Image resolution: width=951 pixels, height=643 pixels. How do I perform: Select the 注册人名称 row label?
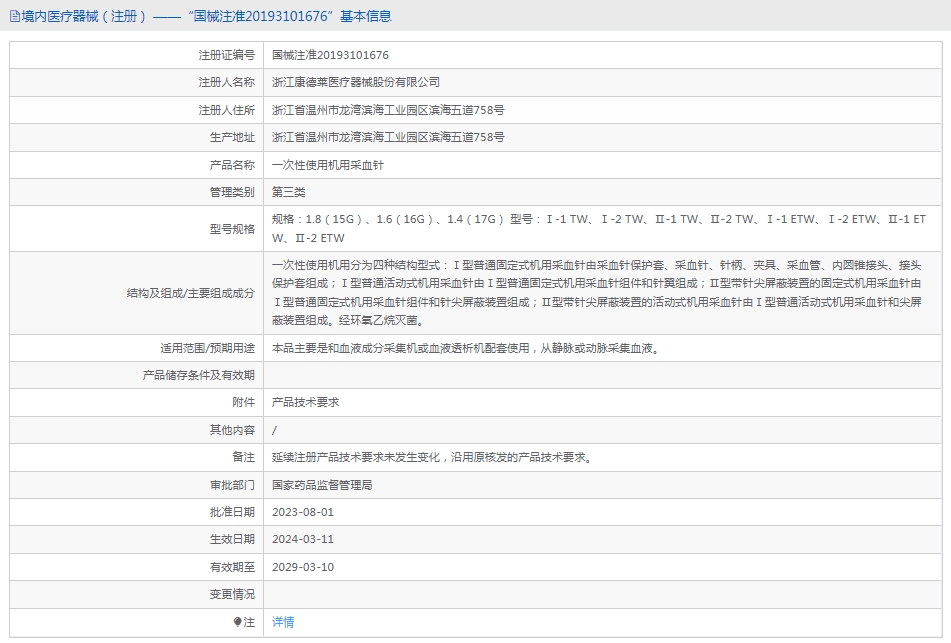point(227,82)
